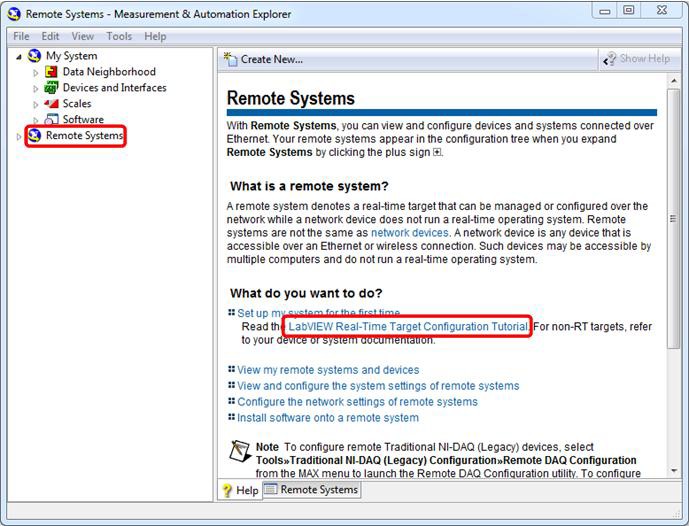This screenshot has width=689, height=526.
Task: Select Data Neighborhood in the tree
Action: coord(109,72)
